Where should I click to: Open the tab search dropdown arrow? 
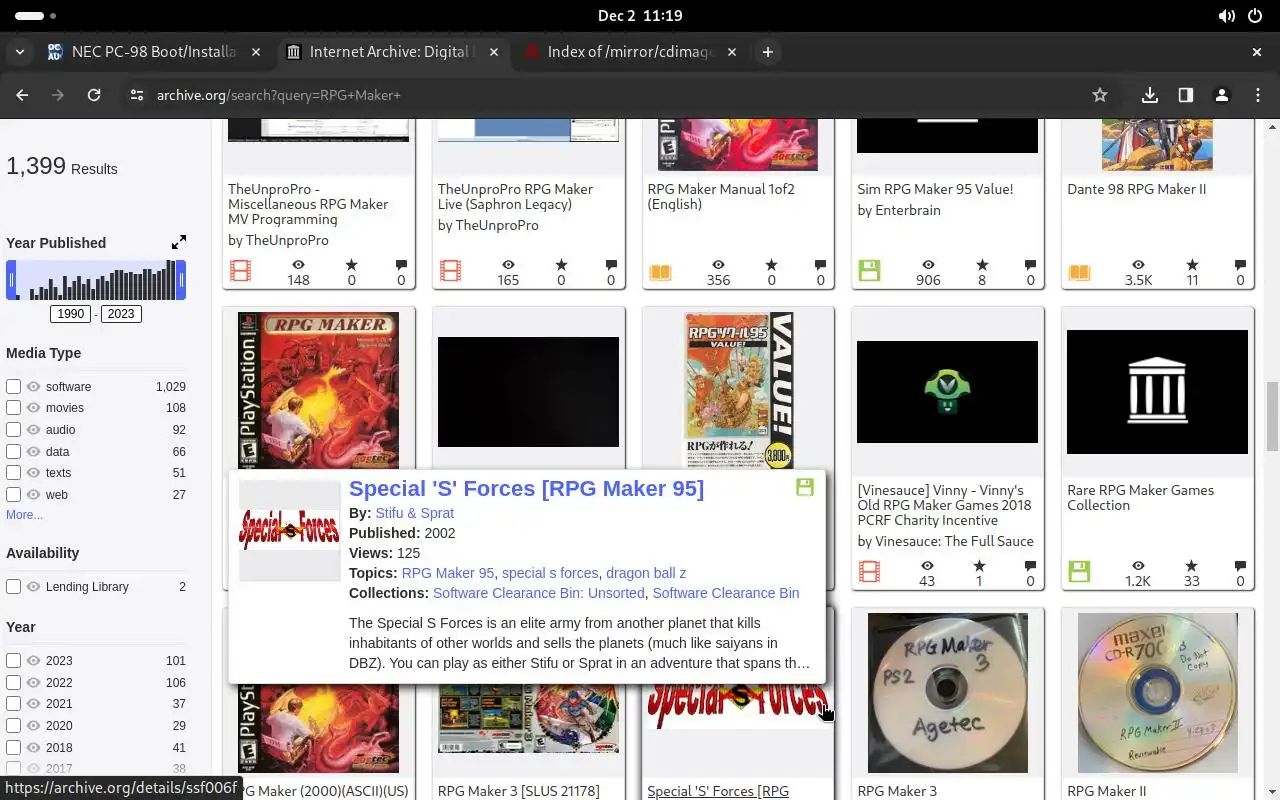point(20,52)
